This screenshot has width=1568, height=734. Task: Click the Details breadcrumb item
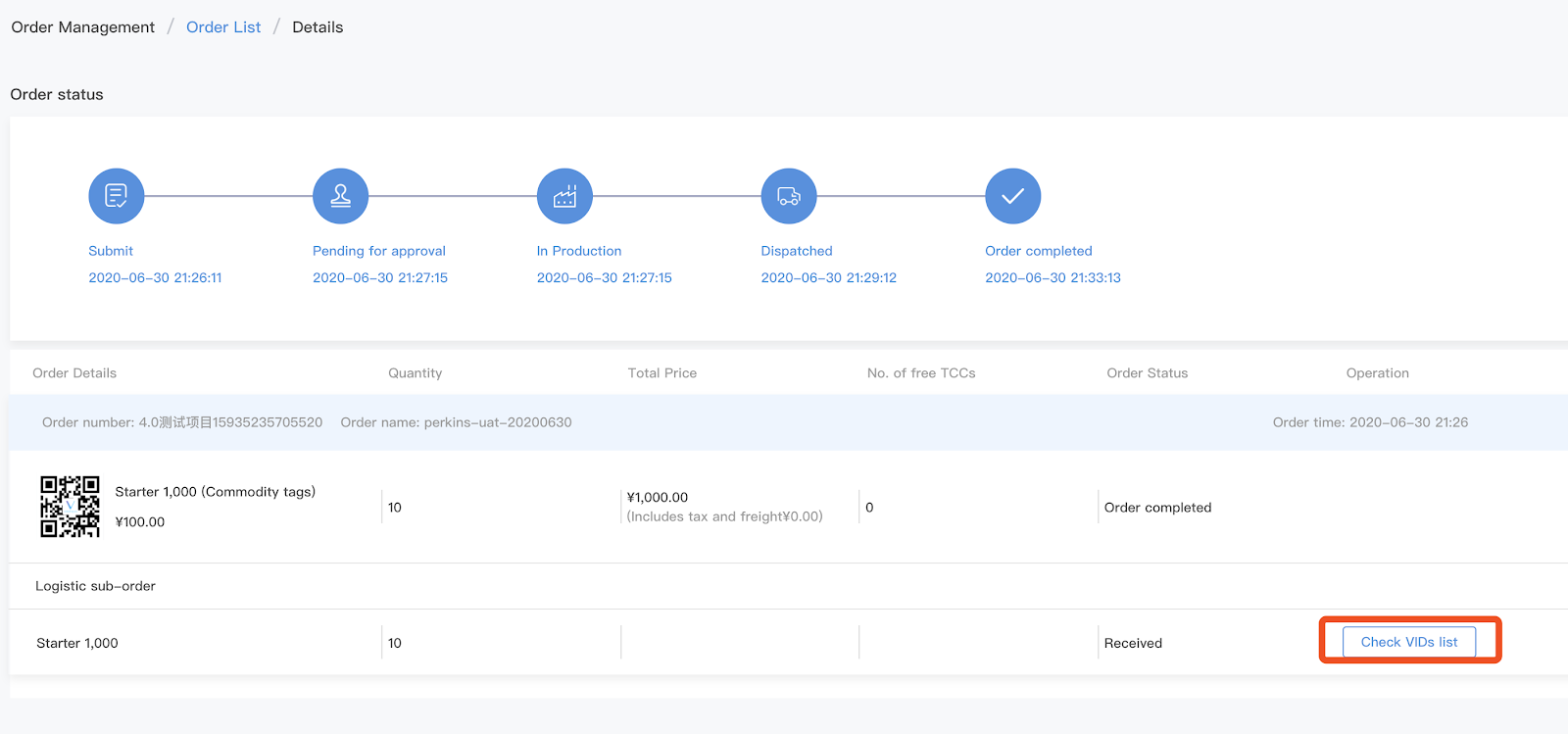(x=318, y=27)
